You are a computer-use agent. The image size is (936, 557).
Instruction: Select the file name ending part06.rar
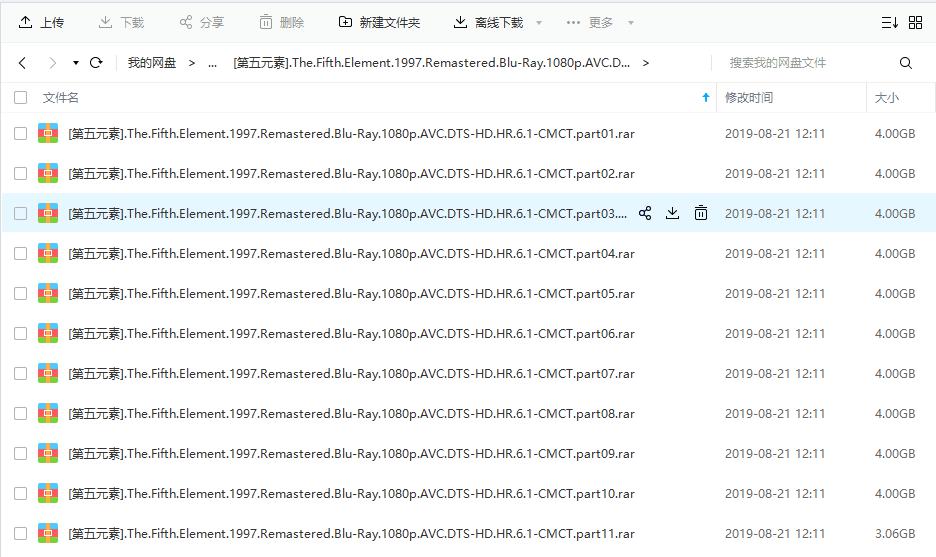coord(351,333)
